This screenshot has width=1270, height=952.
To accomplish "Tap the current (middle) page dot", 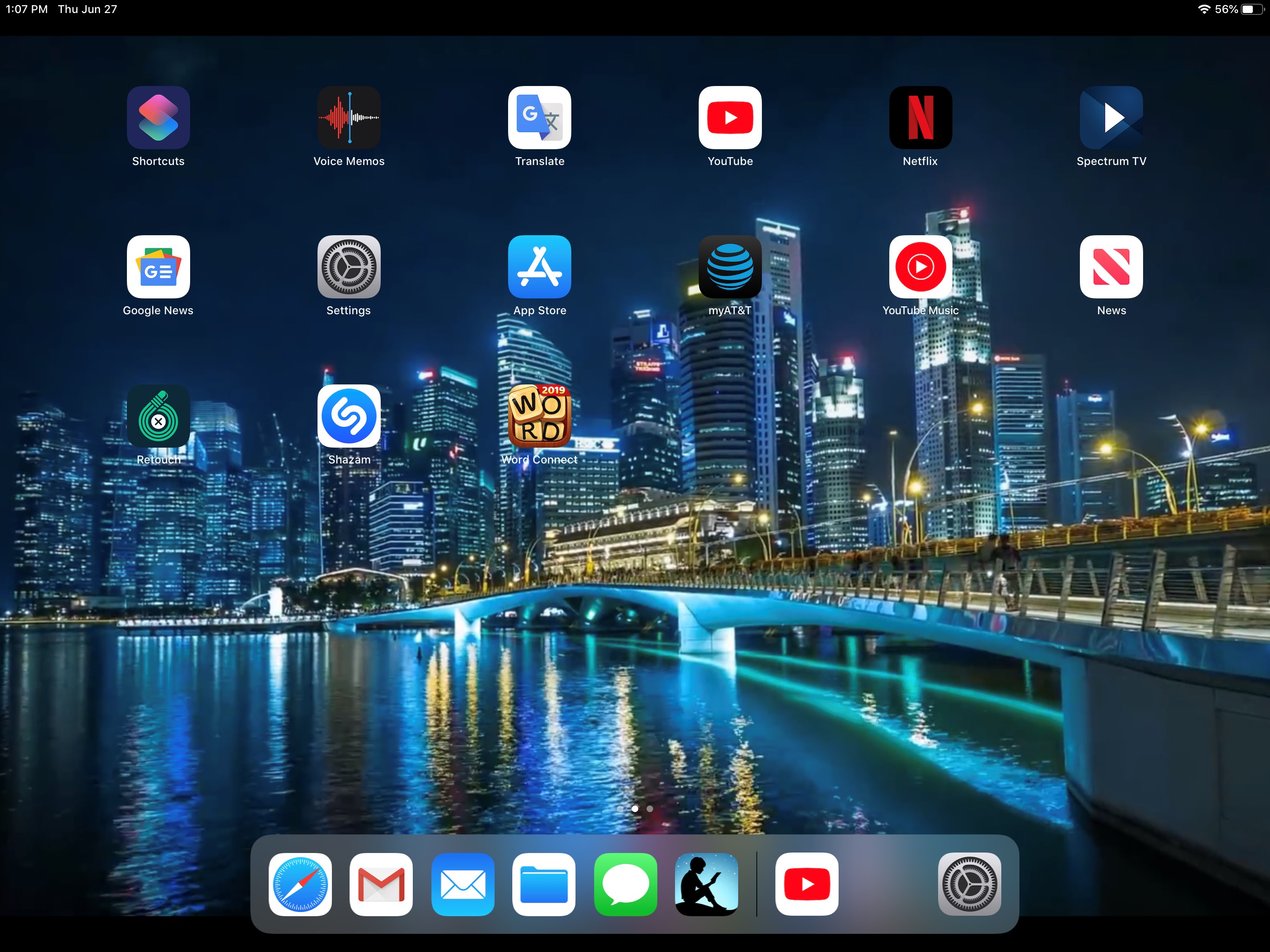I will pyautogui.click(x=635, y=808).
